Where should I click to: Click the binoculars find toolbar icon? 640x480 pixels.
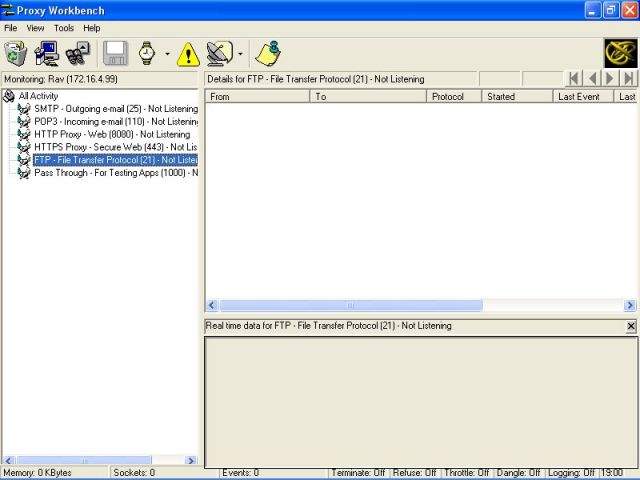point(78,53)
